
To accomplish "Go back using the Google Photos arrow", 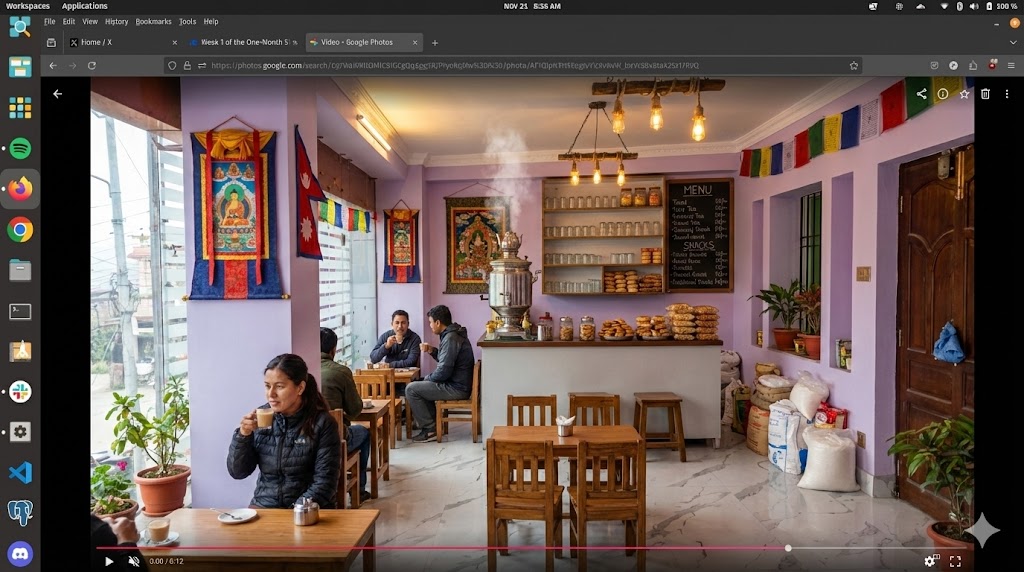I will [57, 94].
